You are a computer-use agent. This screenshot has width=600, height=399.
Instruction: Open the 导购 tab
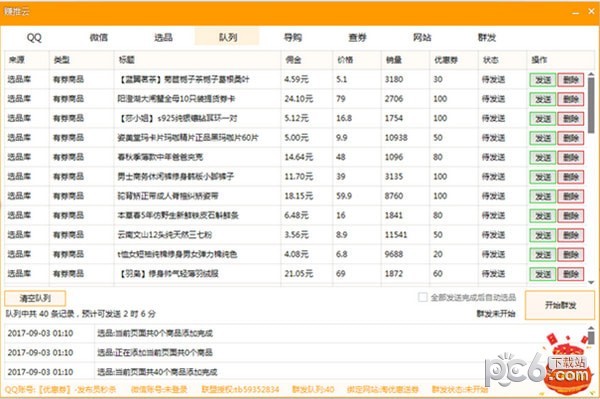[293, 37]
